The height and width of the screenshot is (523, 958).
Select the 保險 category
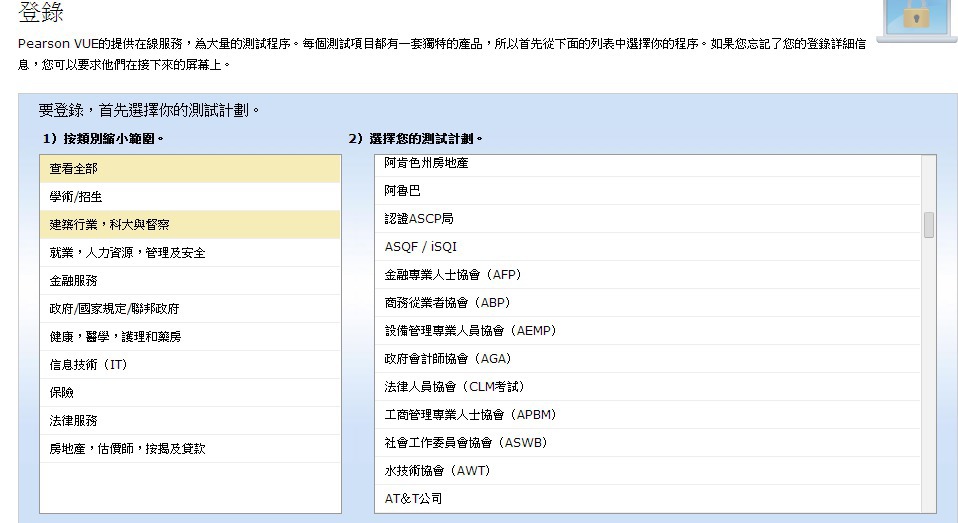coord(190,393)
